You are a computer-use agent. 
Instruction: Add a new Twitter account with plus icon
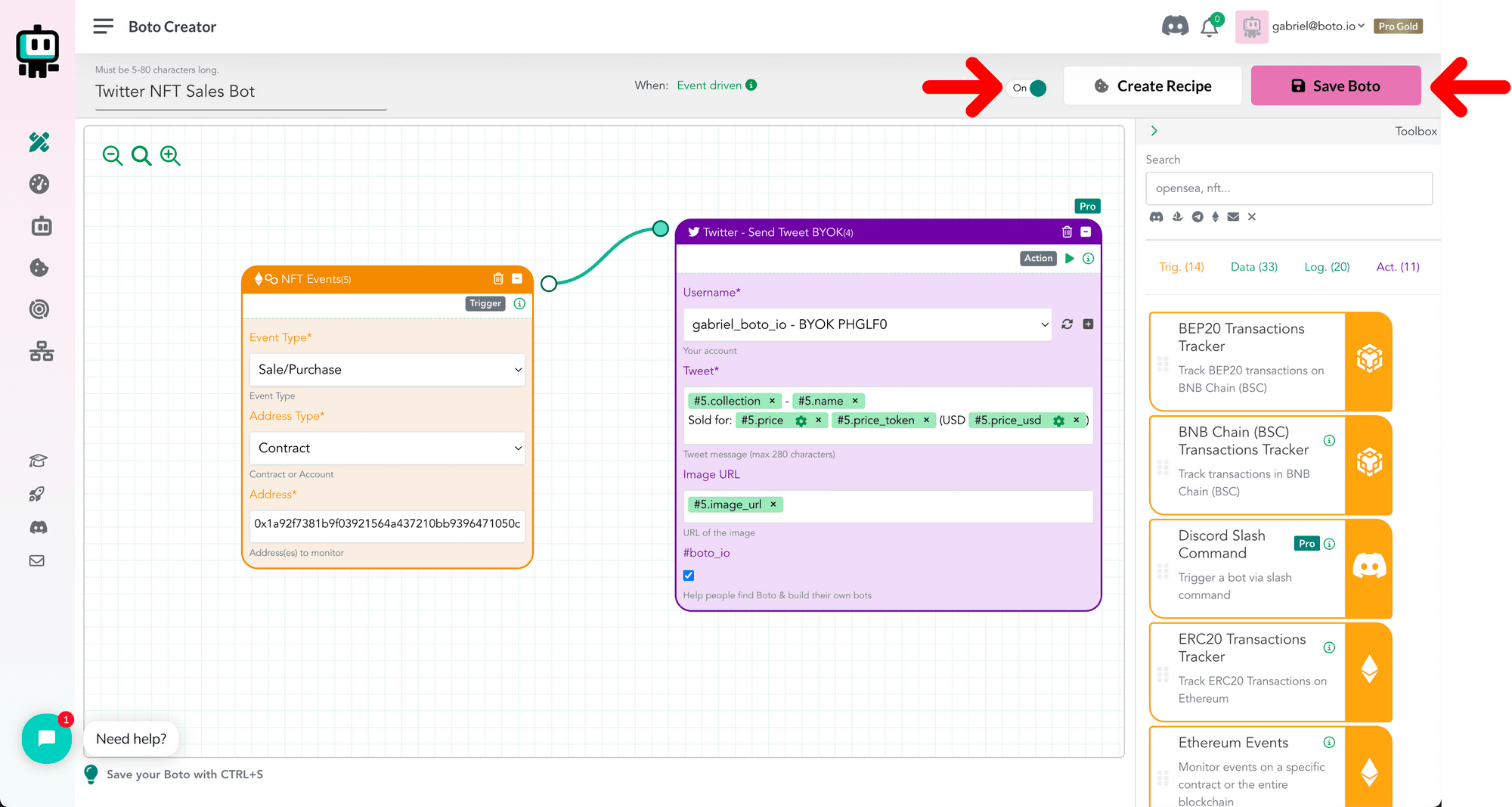[x=1088, y=324]
